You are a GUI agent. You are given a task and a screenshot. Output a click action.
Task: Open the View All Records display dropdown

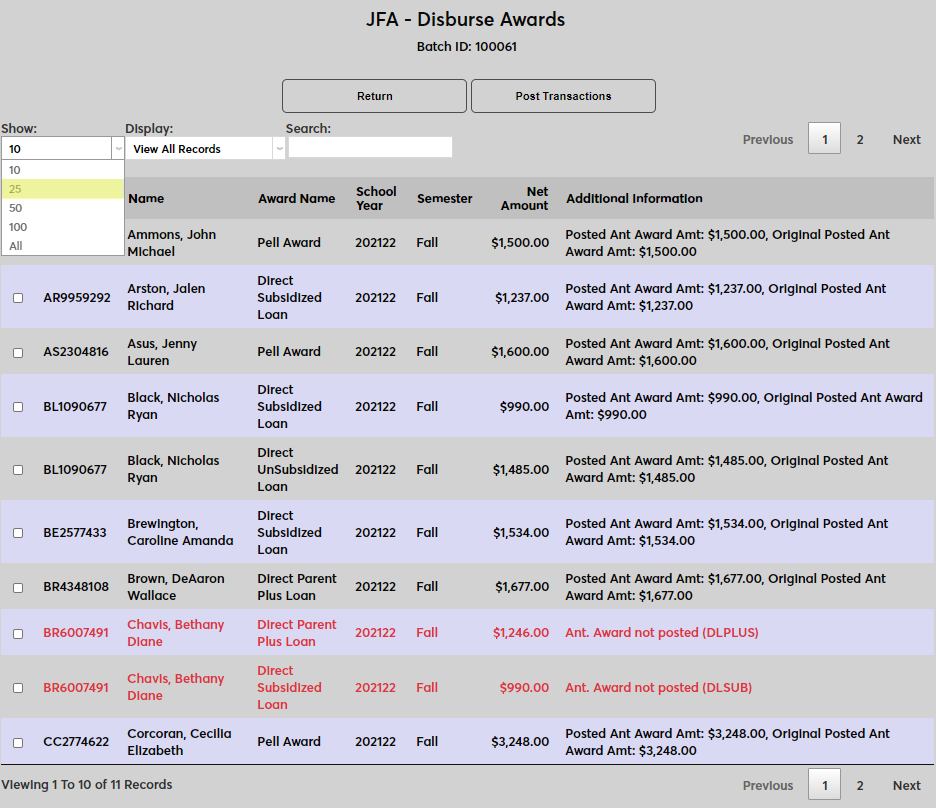click(x=205, y=149)
